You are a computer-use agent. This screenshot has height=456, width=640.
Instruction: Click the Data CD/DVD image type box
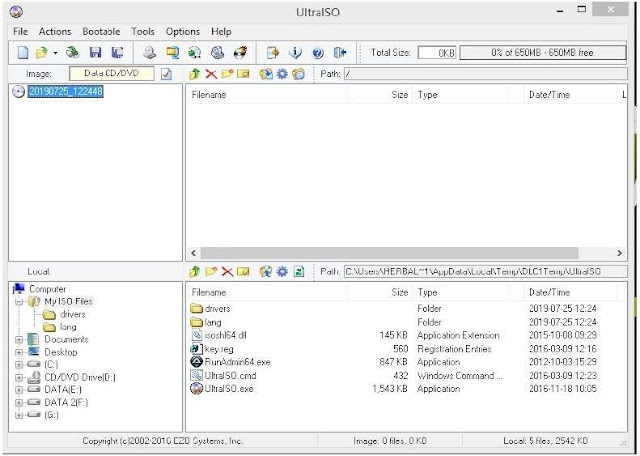(x=112, y=73)
